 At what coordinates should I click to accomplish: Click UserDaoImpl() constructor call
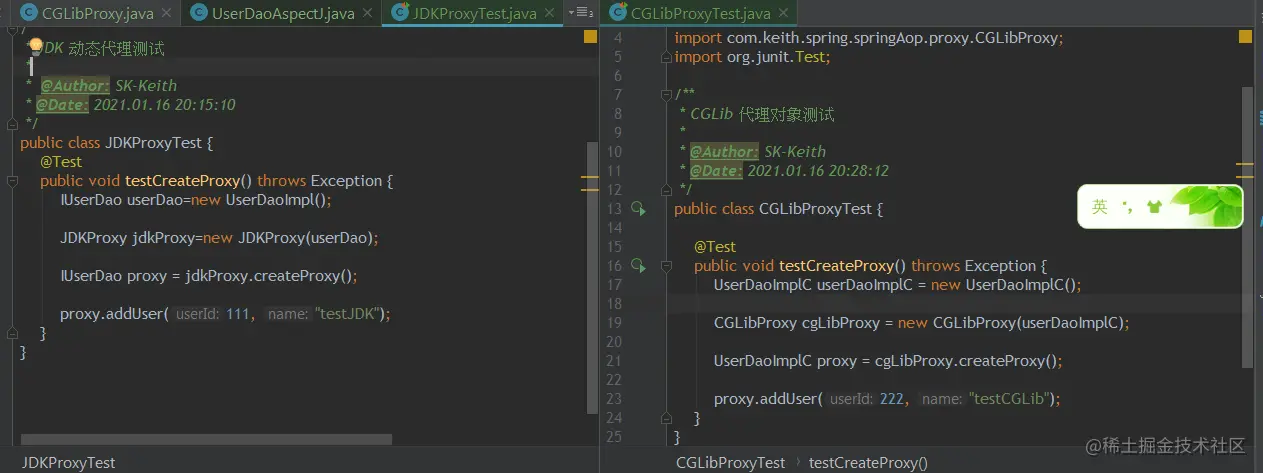276,200
